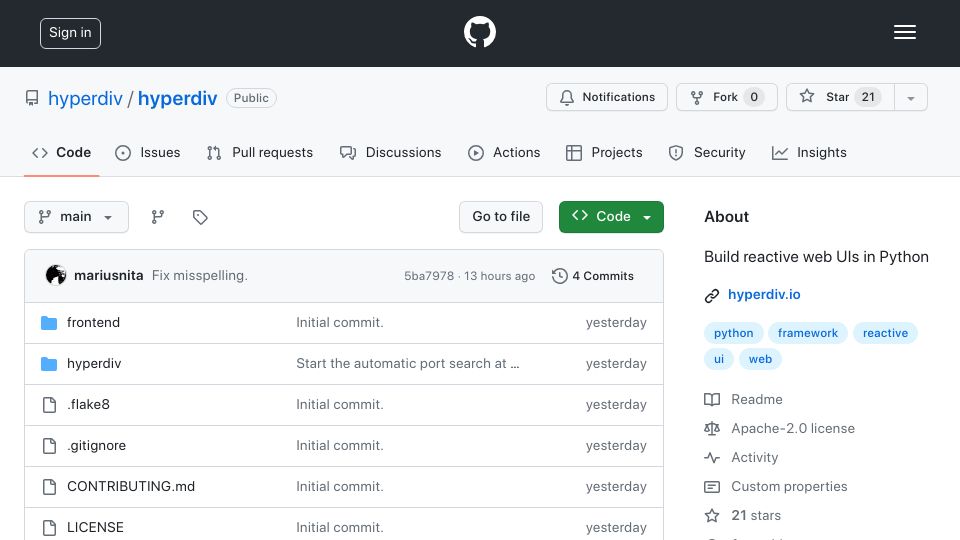Open the 'Fix misspelling.' commit message

[200, 276]
